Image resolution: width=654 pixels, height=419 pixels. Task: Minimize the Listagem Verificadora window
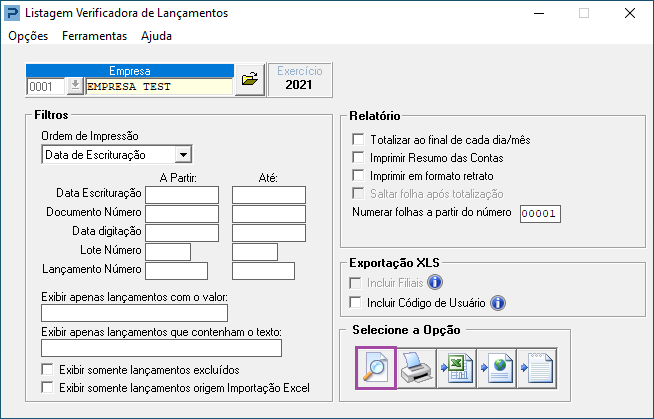[539, 13]
